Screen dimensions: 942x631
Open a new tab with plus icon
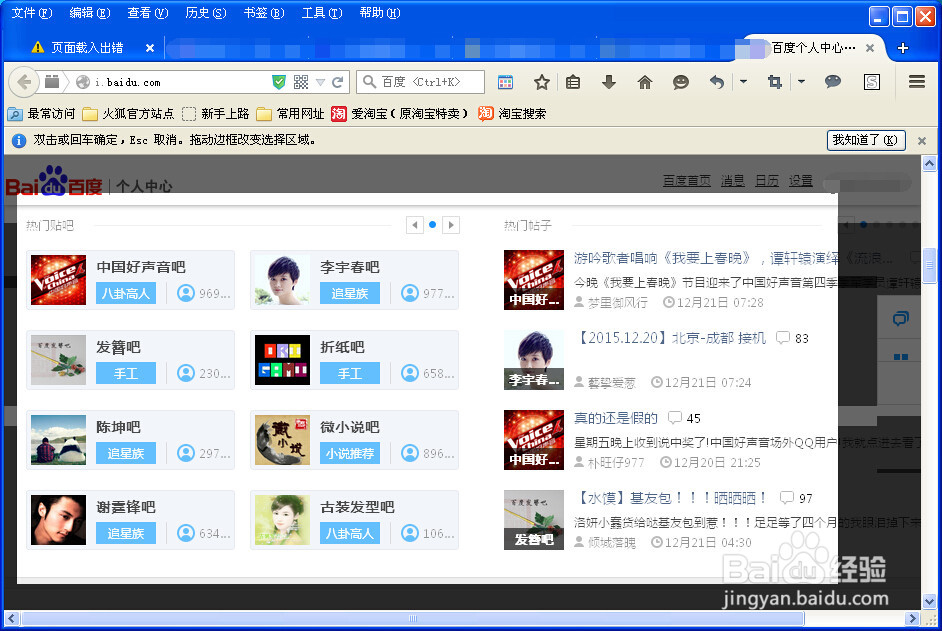click(902, 48)
